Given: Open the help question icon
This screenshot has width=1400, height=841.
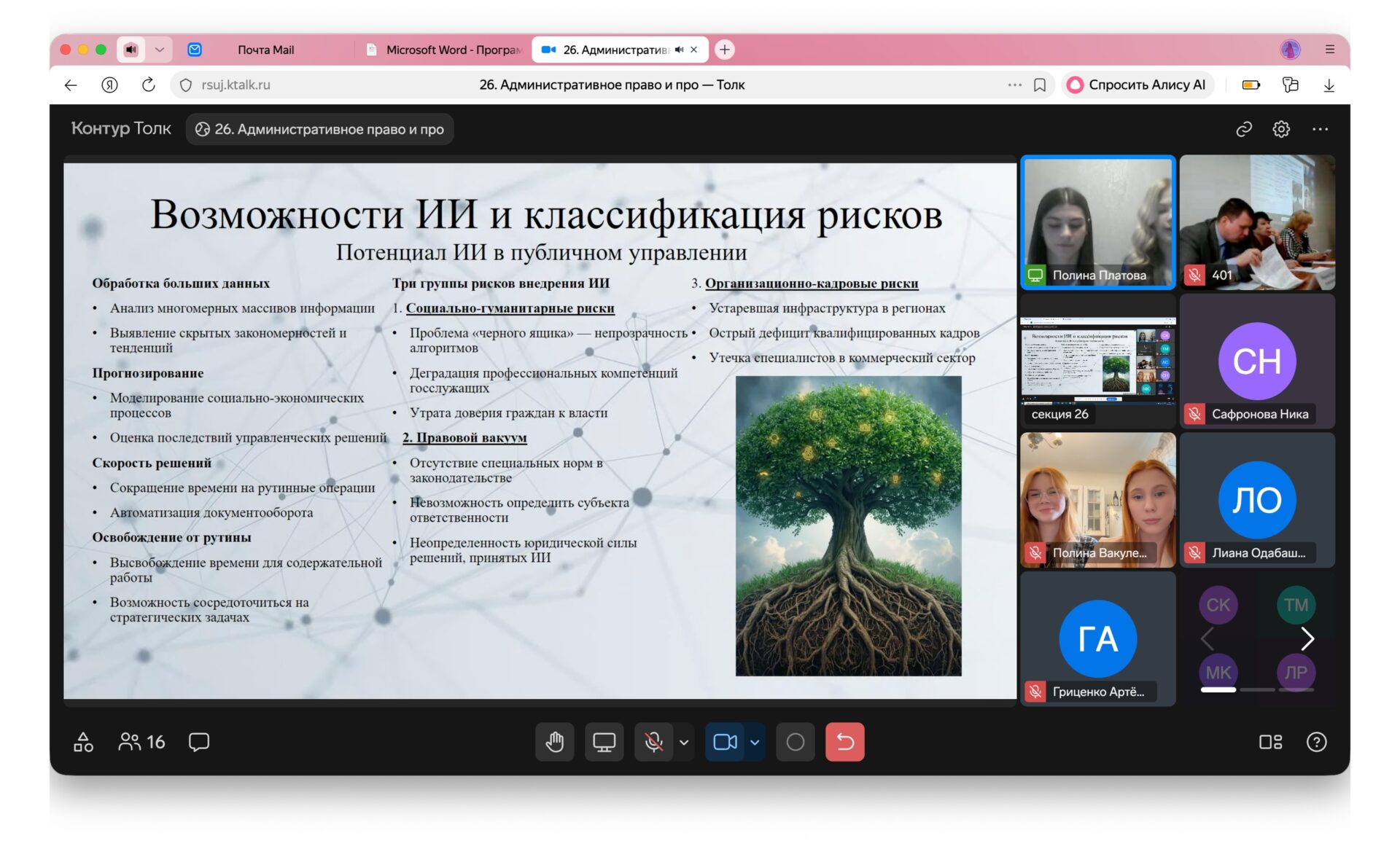Looking at the screenshot, I should (1316, 742).
